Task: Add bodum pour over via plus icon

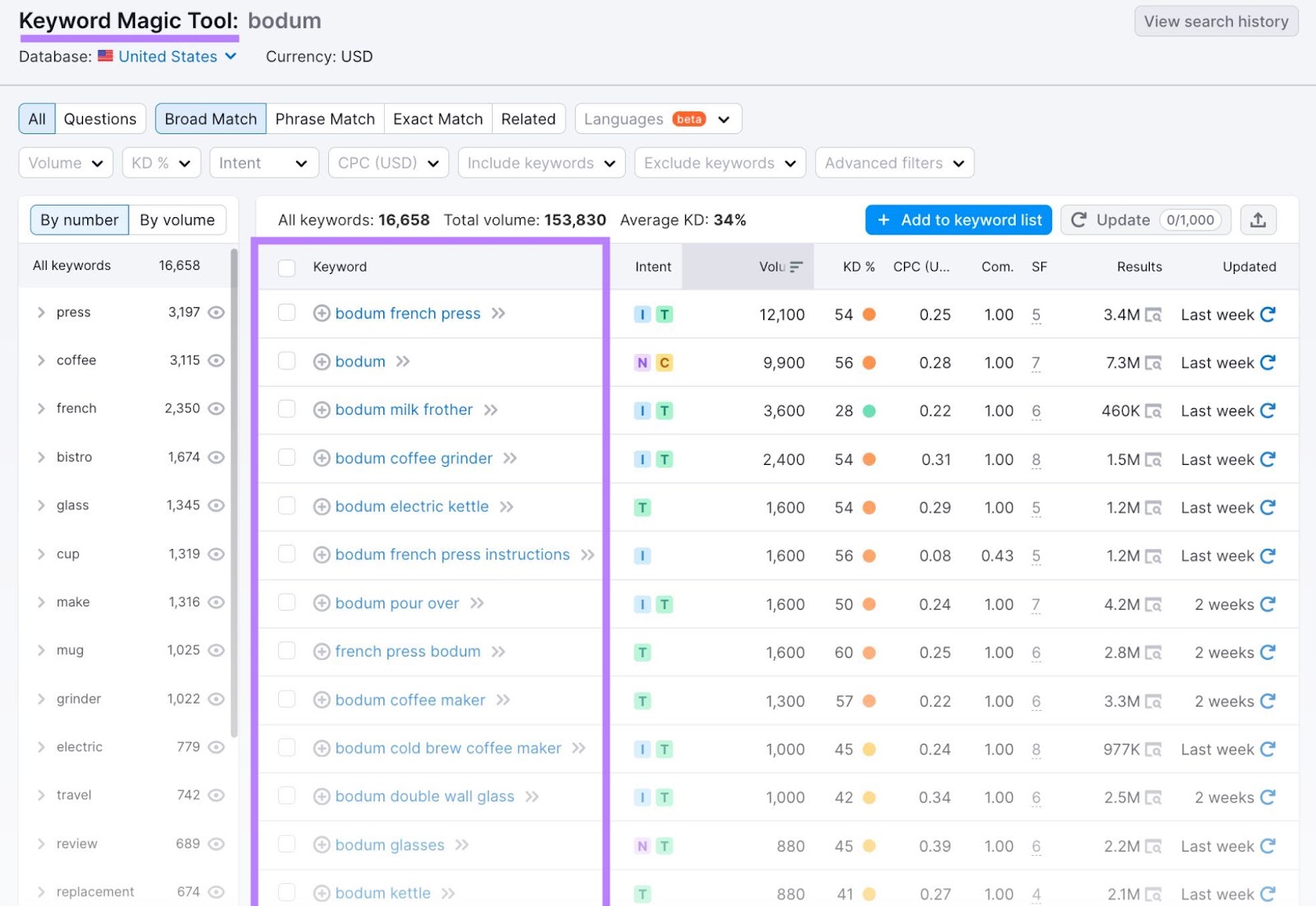Action: coord(322,603)
